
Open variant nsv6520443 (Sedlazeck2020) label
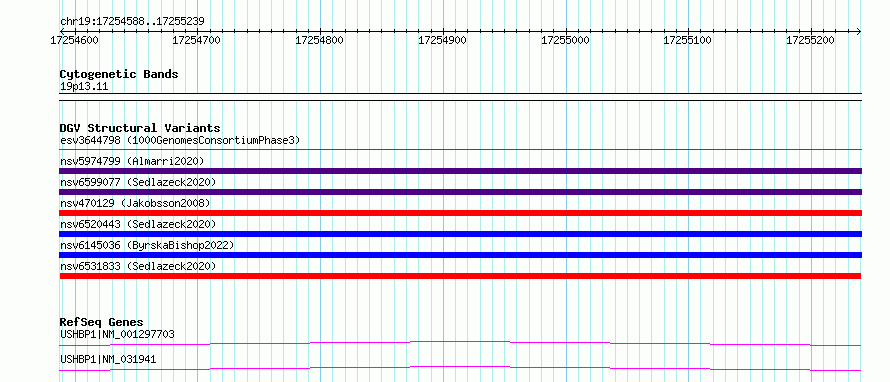point(138,224)
